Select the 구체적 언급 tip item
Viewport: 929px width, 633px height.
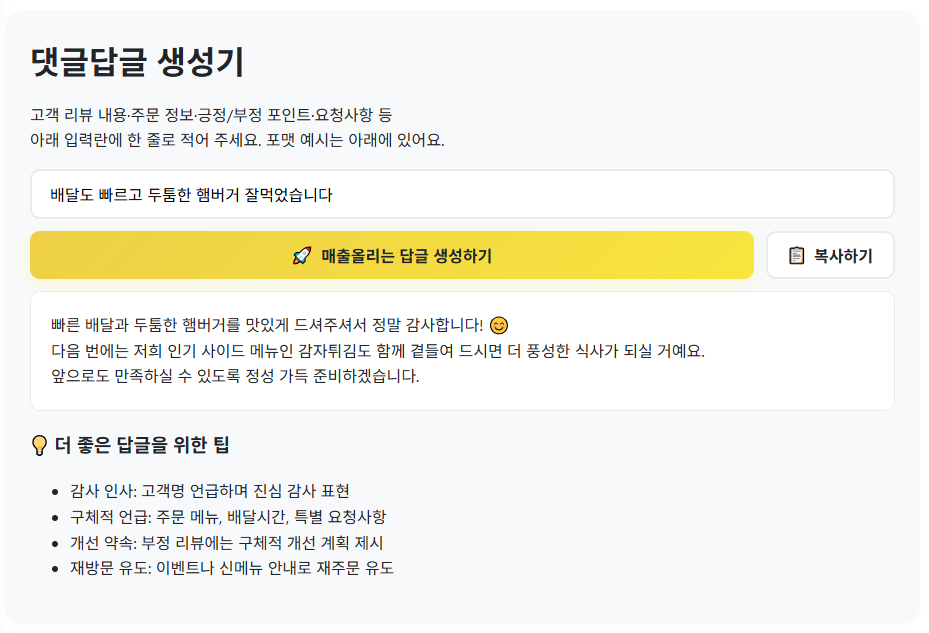tap(228, 517)
